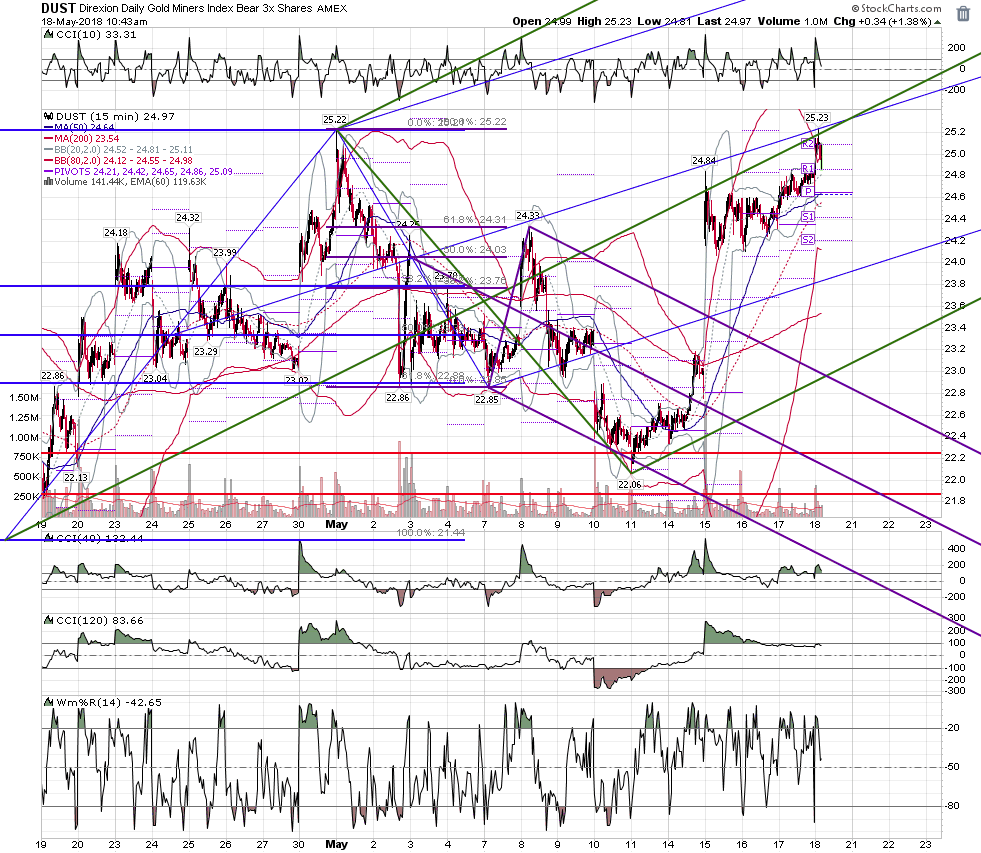Screen dimensions: 981x853
Task: Click the 23.04 price label
Action: [x=155, y=379]
